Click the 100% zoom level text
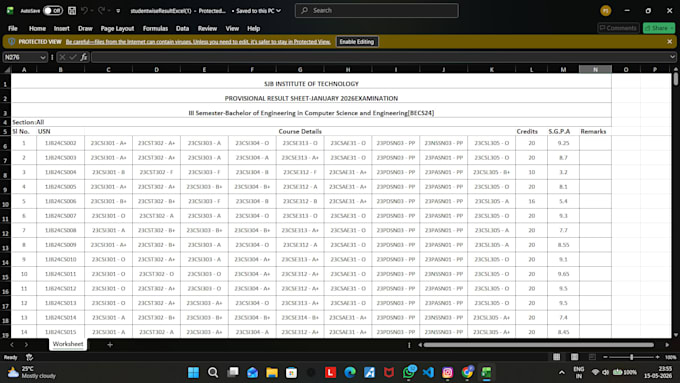 670,357
